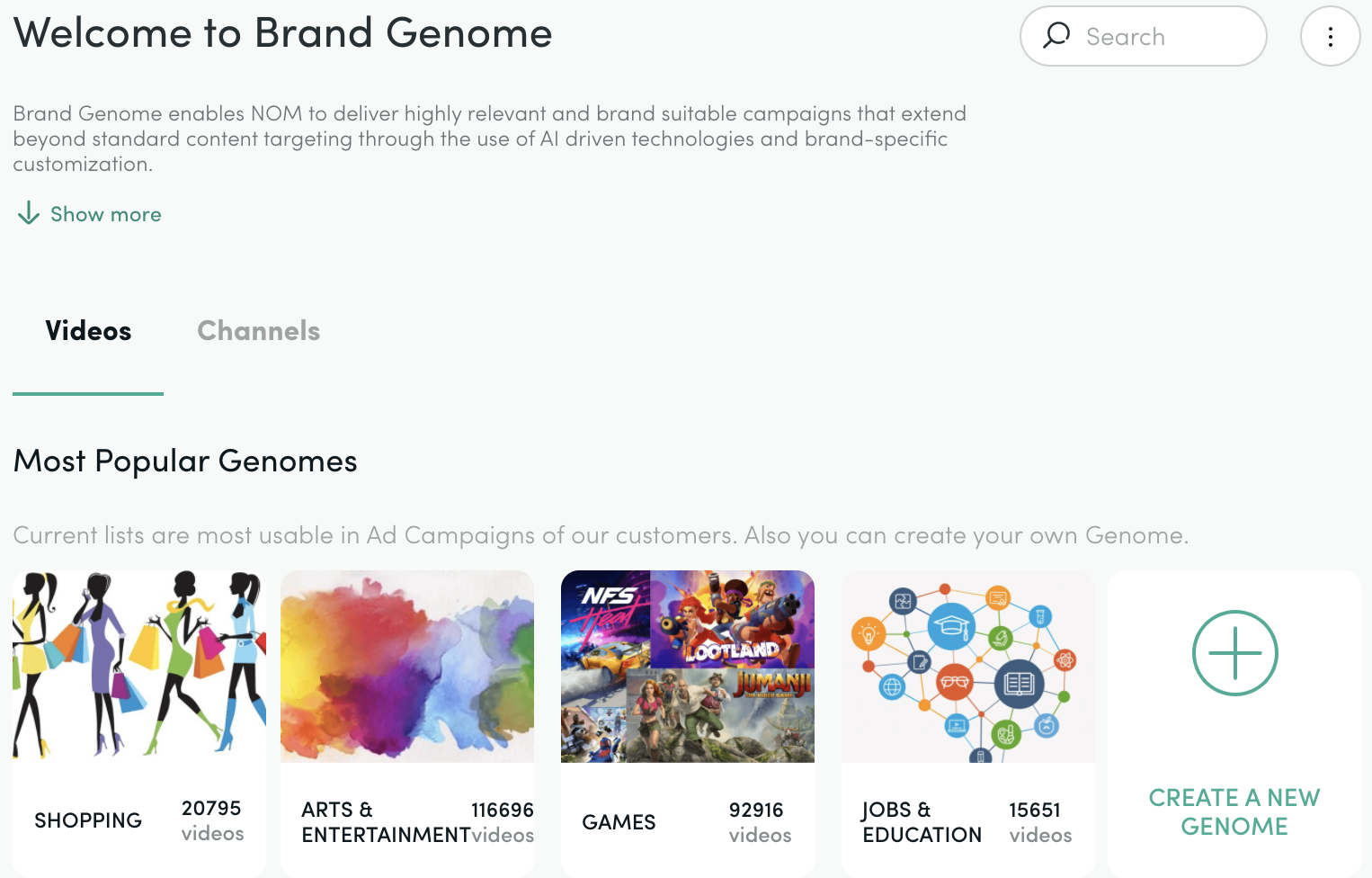
Task: Expand description with Show more
Action: (x=105, y=214)
